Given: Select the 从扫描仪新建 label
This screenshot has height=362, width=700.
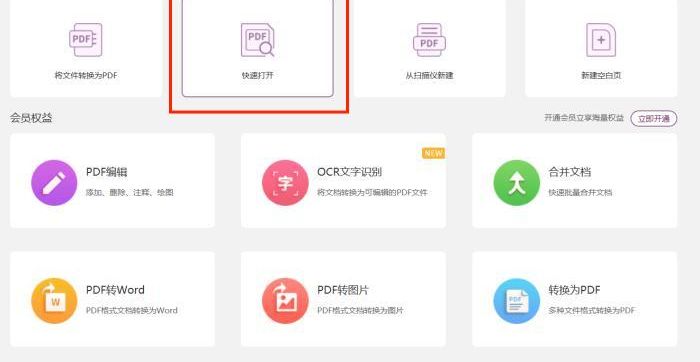Looking at the screenshot, I should tap(429, 75).
